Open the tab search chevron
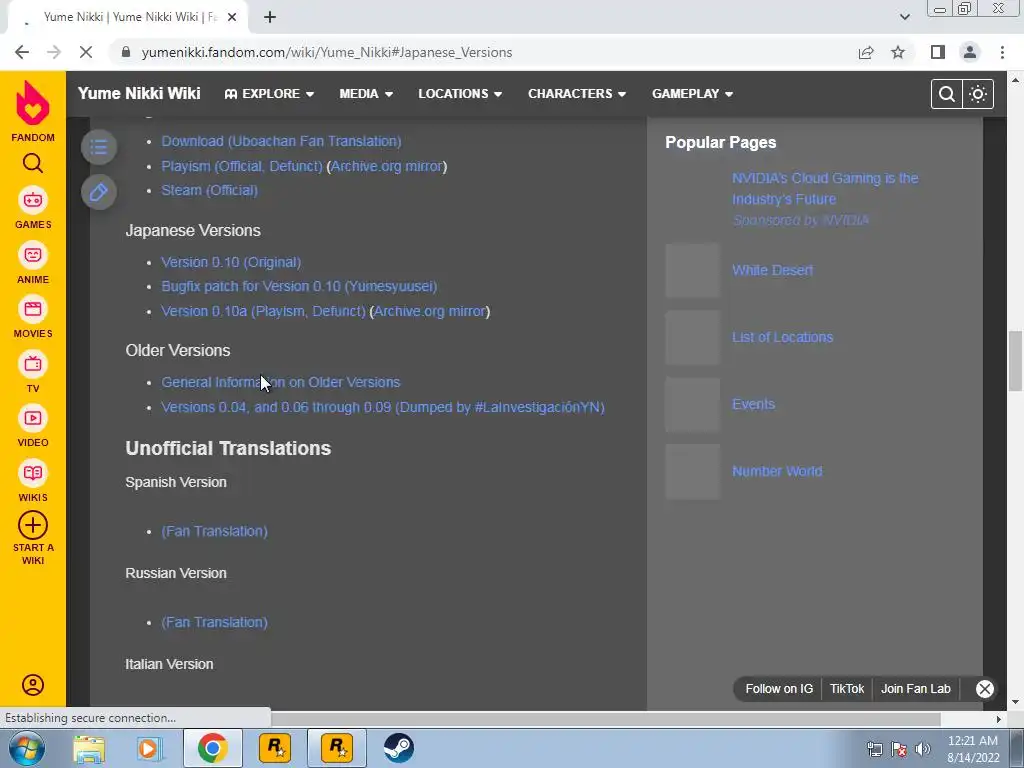The image size is (1024, 768). pyautogui.click(x=904, y=17)
